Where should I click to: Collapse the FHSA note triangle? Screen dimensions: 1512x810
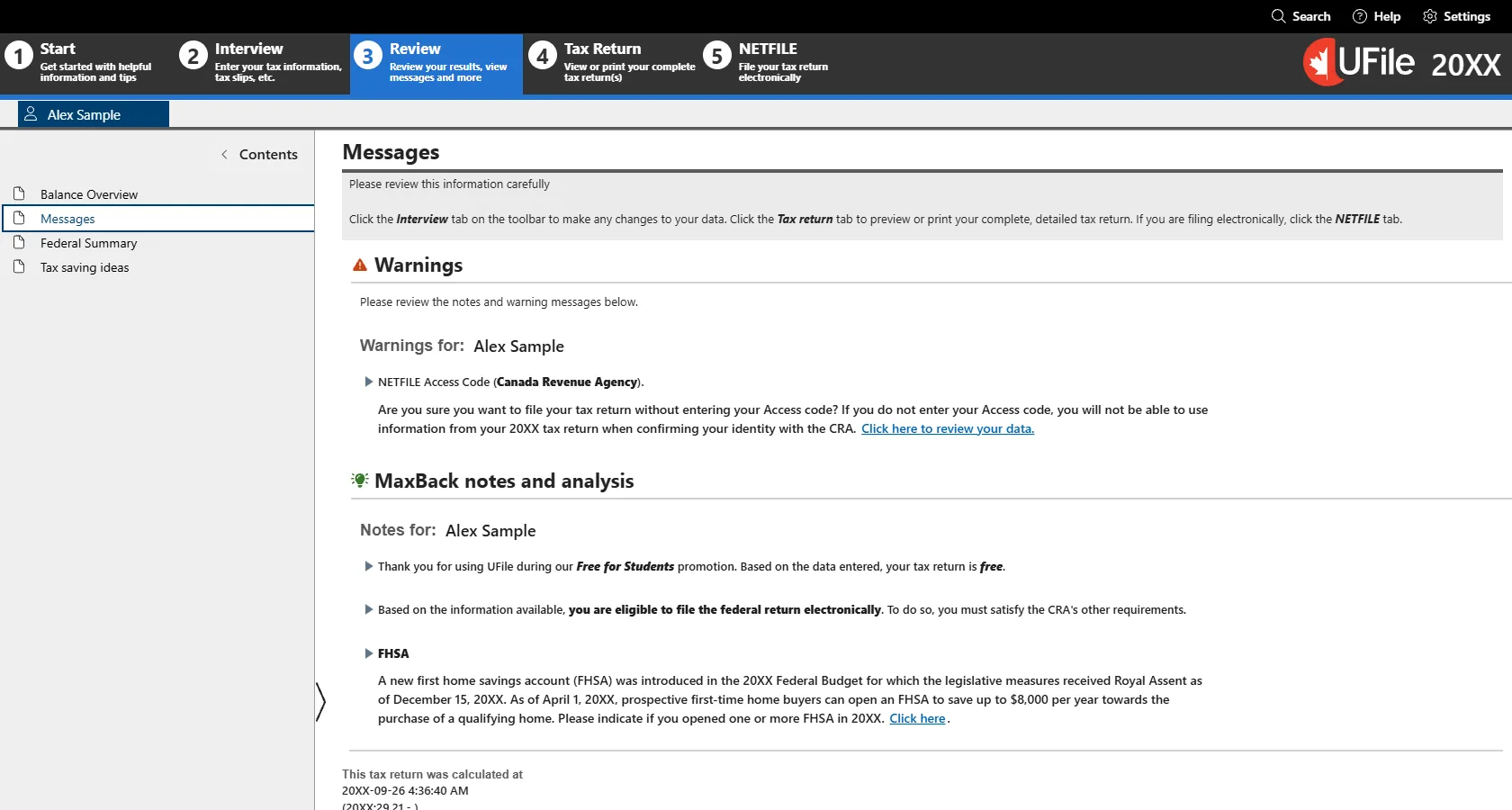pos(368,653)
